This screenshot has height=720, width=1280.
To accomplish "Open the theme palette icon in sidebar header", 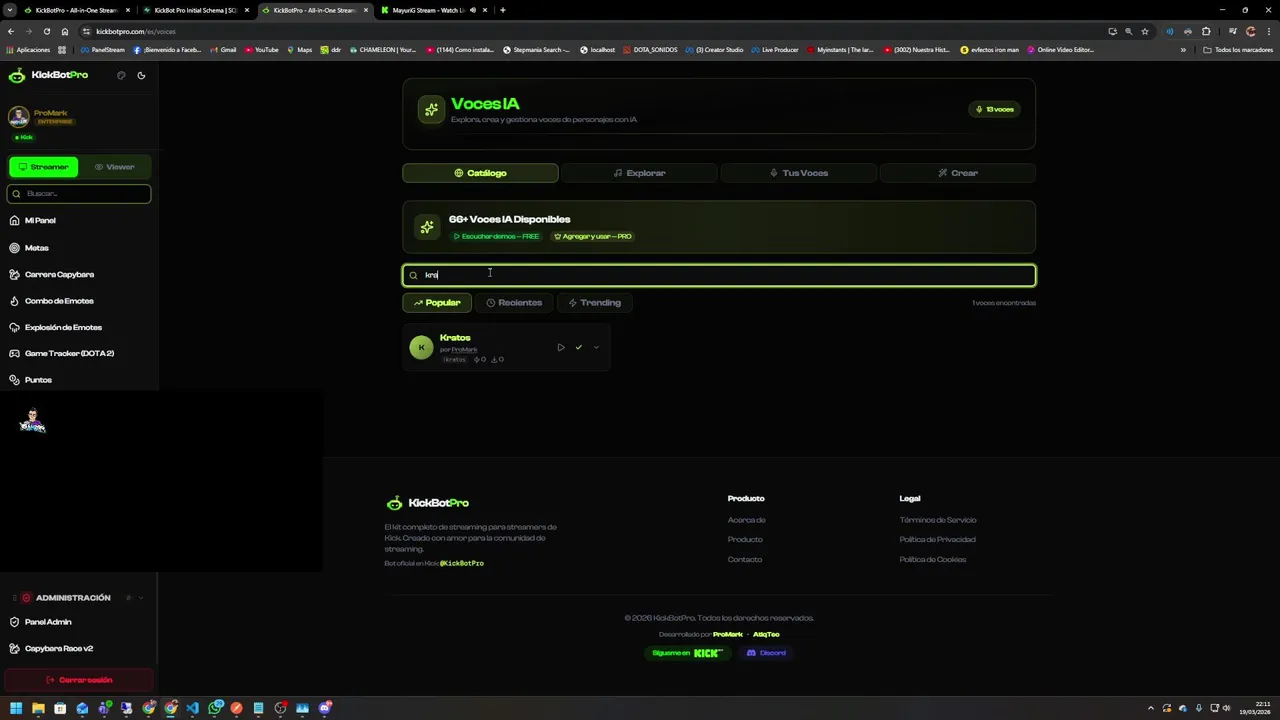I will 121,75.
